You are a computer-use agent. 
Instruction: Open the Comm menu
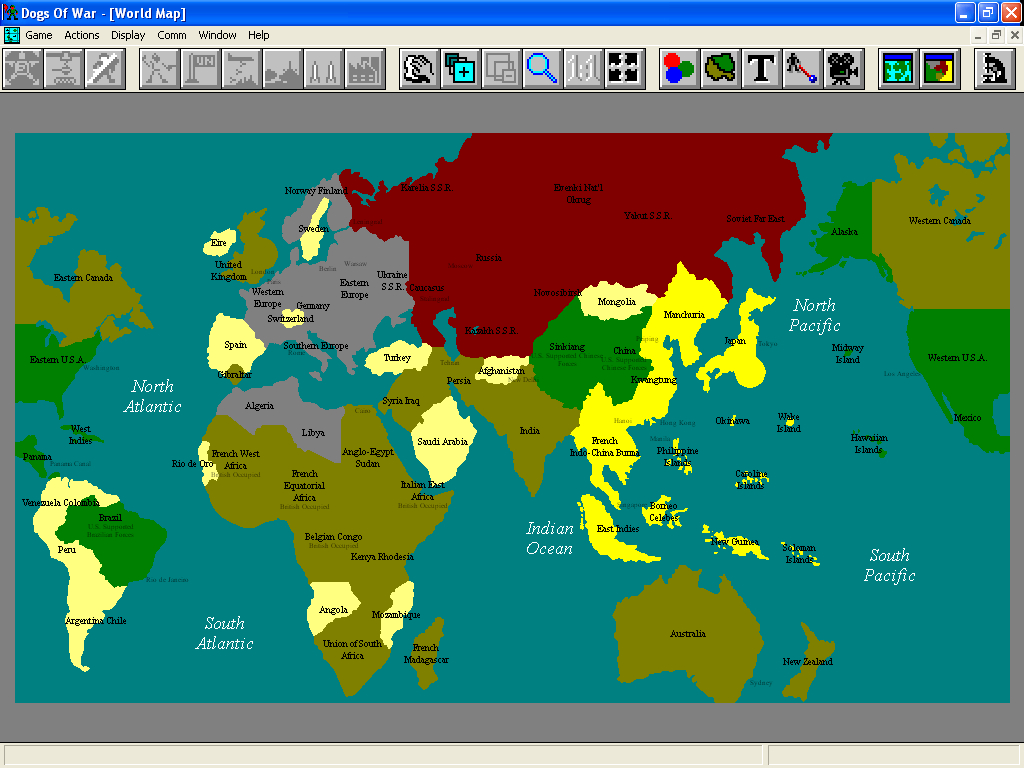pos(172,35)
